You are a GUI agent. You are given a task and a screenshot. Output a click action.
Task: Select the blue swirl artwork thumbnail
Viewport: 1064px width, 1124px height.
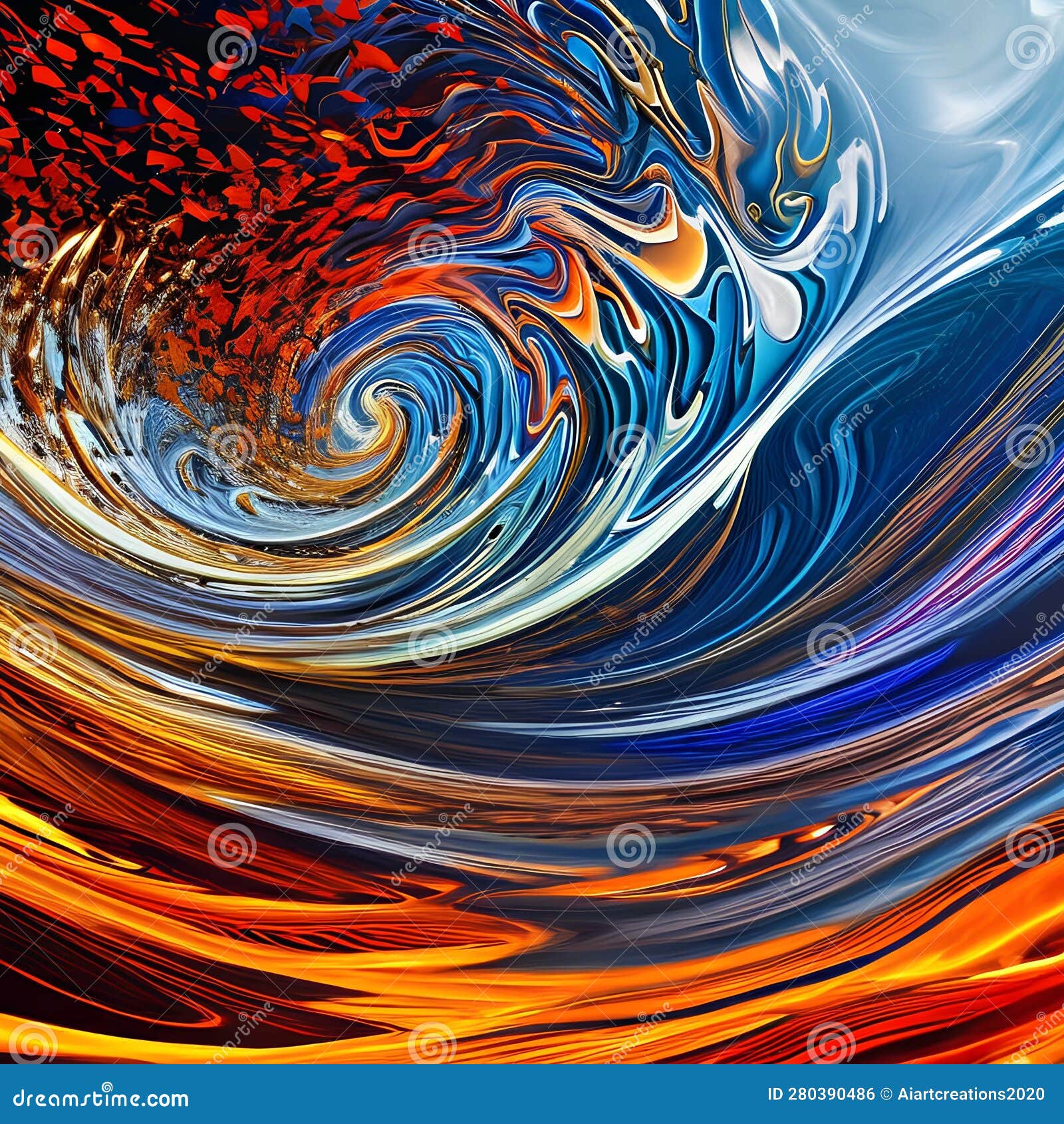click(532, 532)
